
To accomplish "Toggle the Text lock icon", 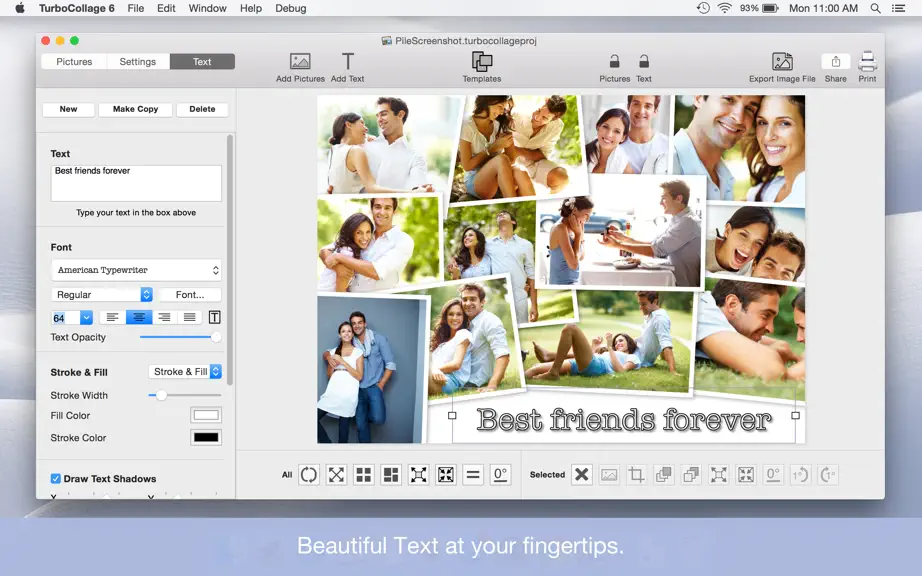I will point(644,61).
